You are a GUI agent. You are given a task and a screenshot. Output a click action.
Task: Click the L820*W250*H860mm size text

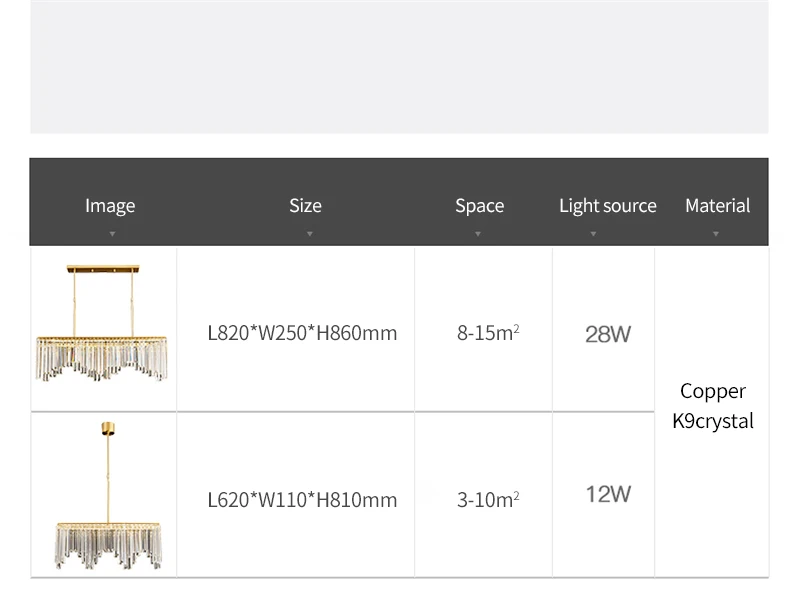click(302, 333)
